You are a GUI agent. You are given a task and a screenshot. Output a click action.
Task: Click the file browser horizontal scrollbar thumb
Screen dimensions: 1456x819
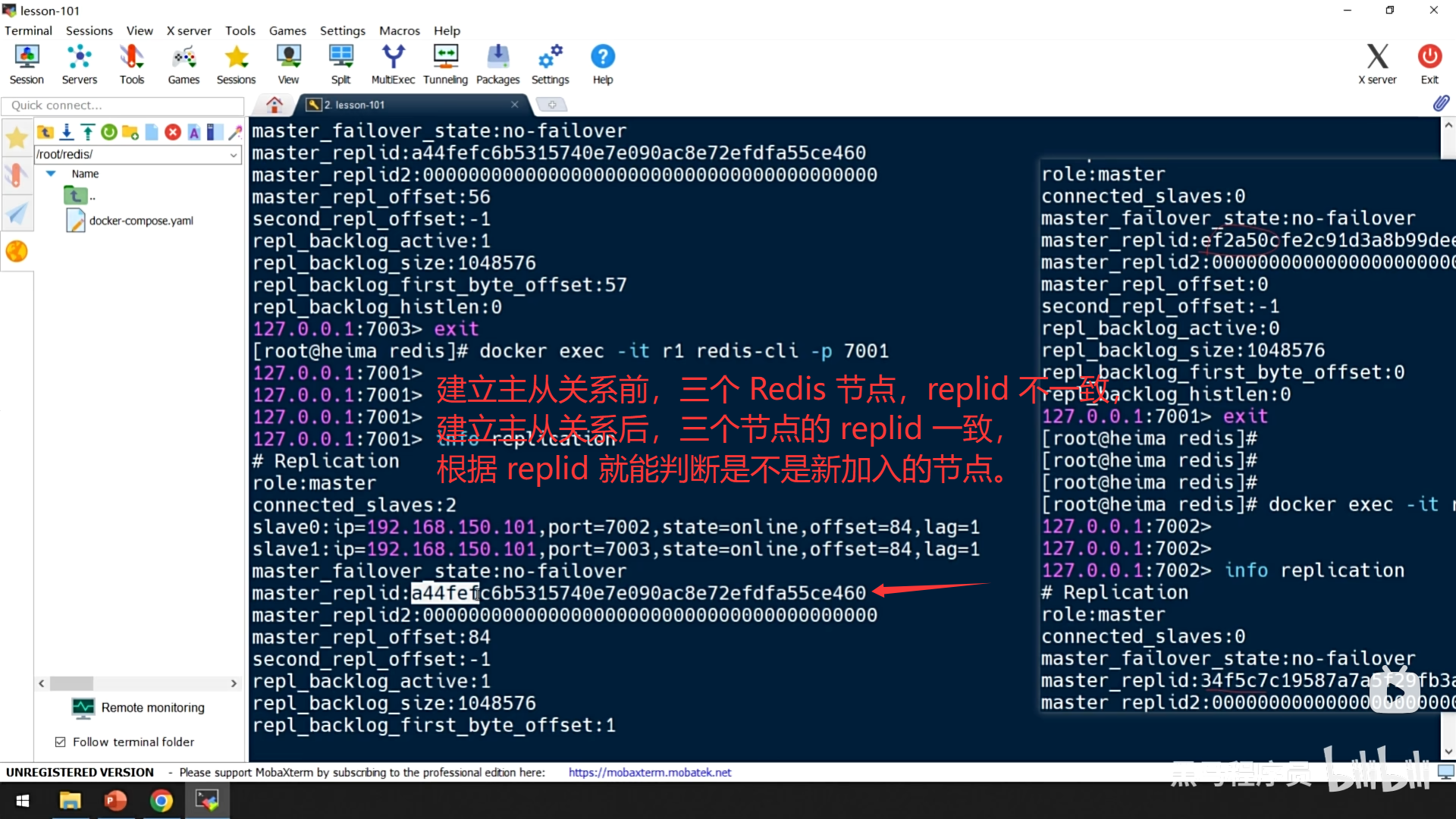[x=72, y=683]
